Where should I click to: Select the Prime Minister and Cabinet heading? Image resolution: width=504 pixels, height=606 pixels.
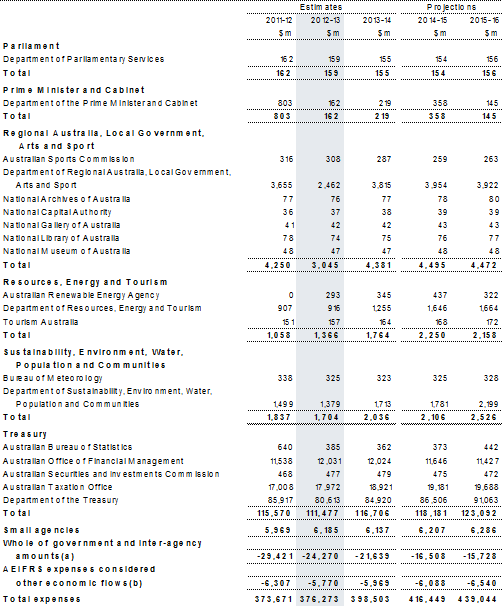pos(73,90)
